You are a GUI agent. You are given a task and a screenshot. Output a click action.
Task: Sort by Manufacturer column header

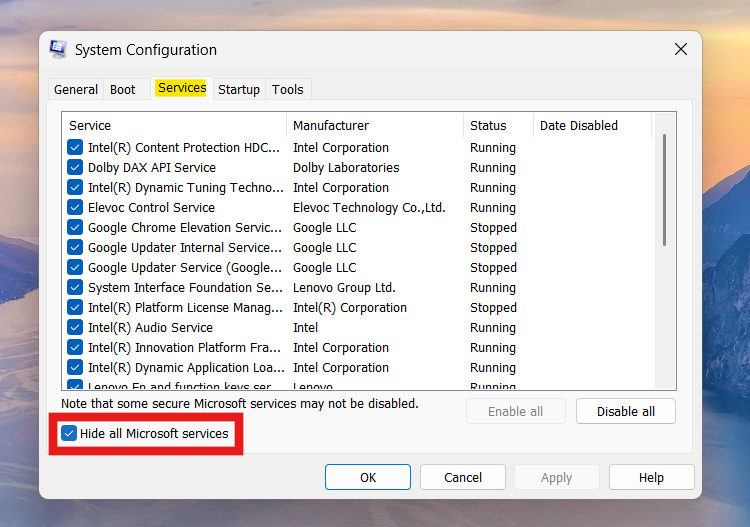pos(375,125)
